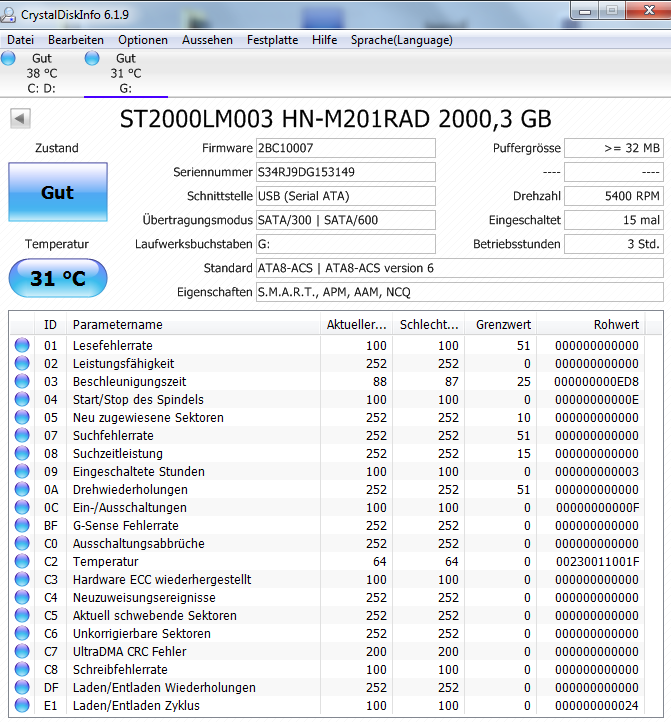Image resolution: width=671 pixels, height=722 pixels.
Task: Click the Übertragungsmodus field SATA/300 | SATA/600
Action: coord(345,220)
